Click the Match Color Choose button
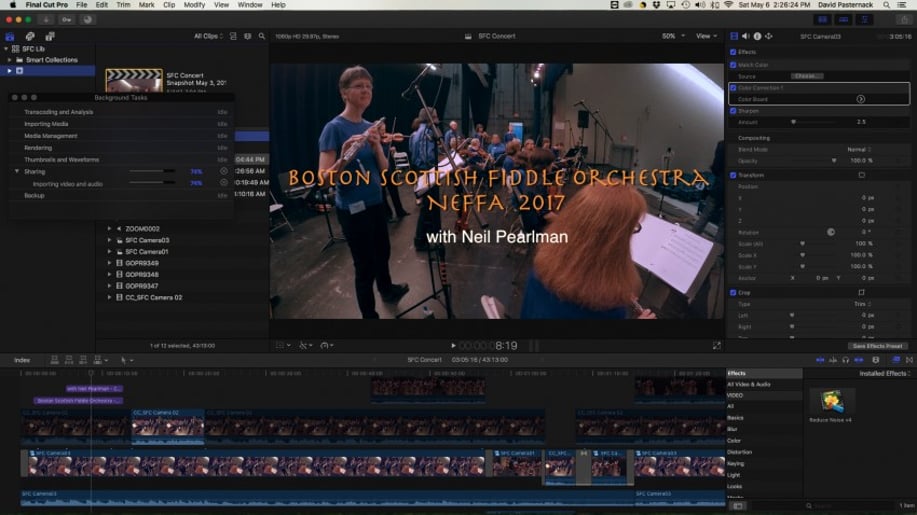Screen dimensions: 917x515 tap(807, 77)
